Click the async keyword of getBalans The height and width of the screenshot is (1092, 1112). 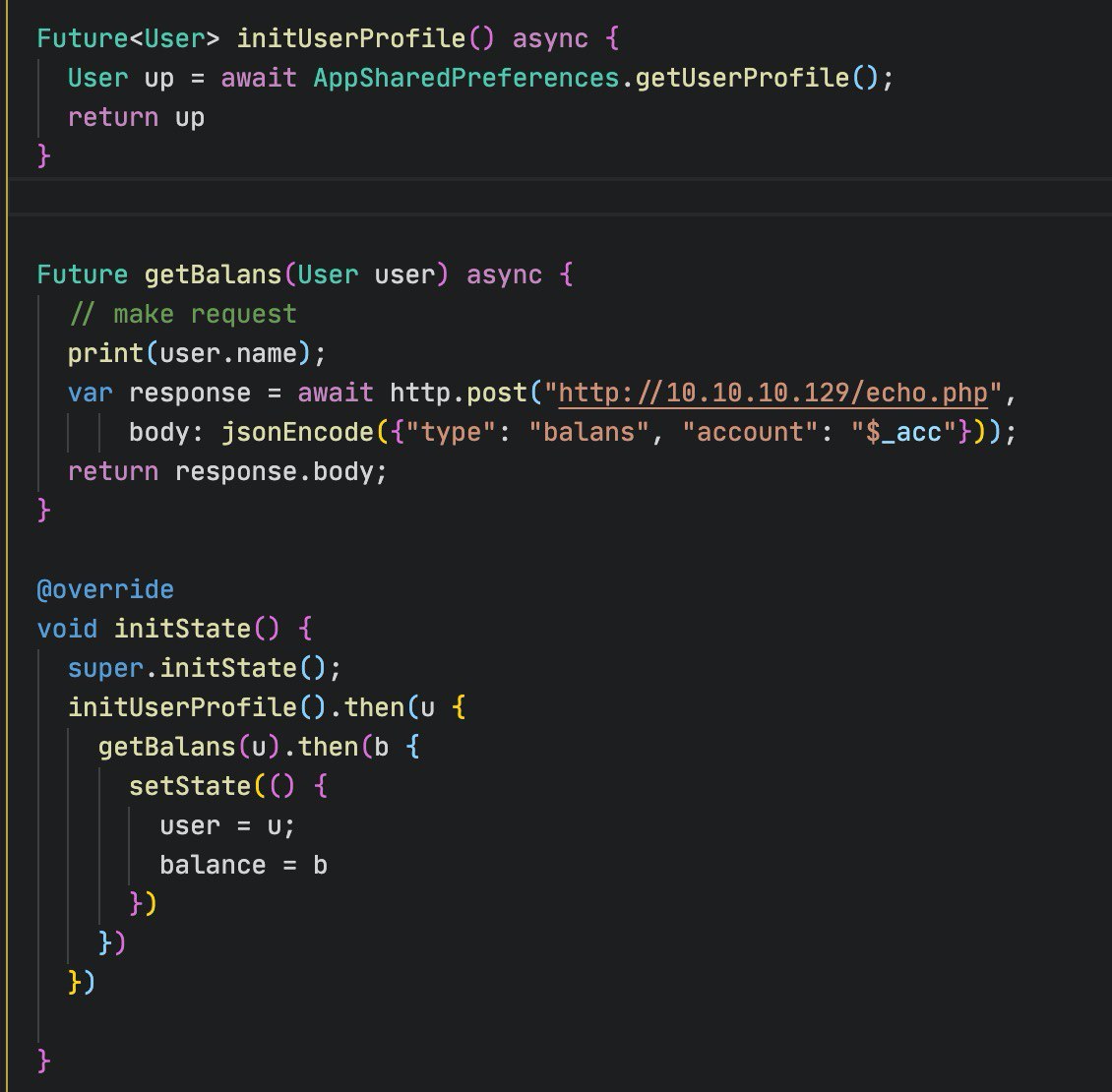504,274
